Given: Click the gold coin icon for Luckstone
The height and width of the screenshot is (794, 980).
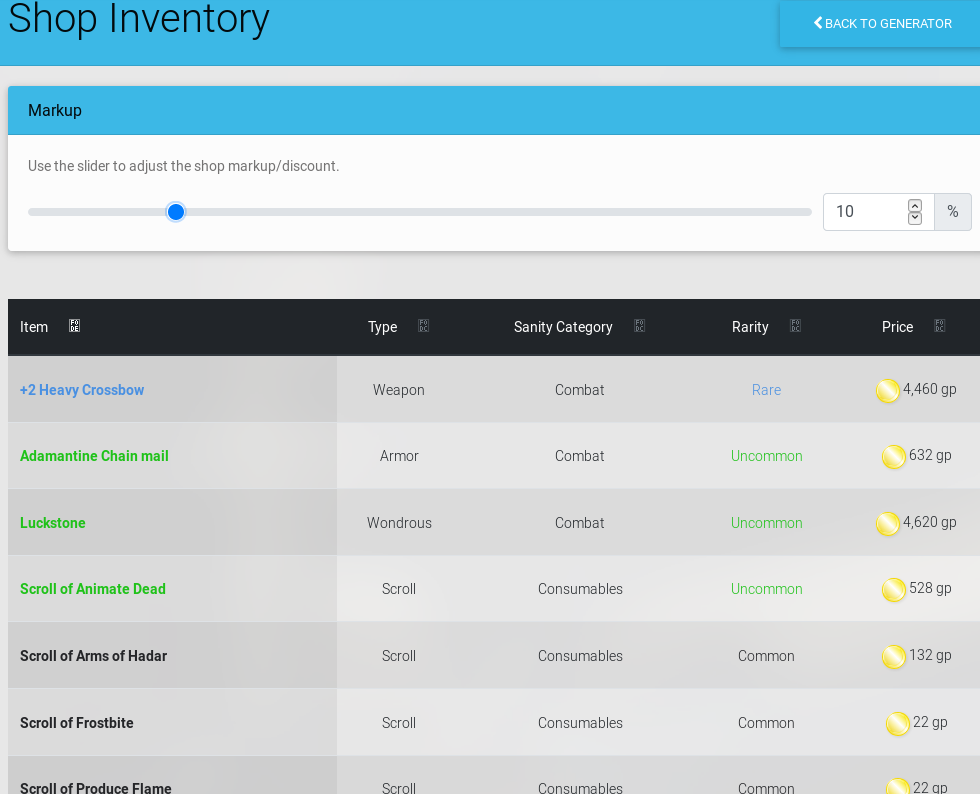Looking at the screenshot, I should click(x=887, y=524).
